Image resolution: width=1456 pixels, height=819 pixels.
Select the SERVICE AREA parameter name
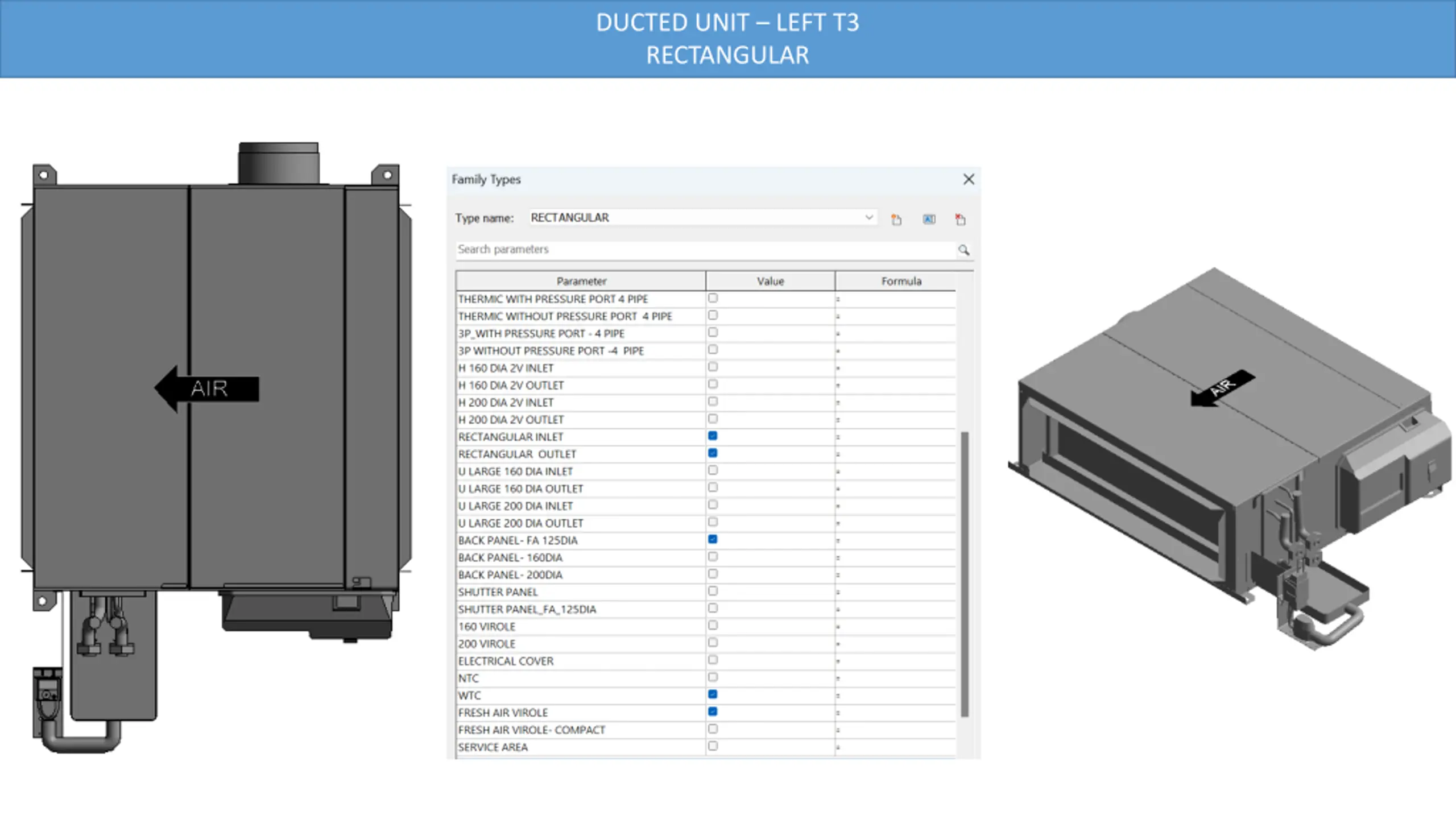click(493, 747)
